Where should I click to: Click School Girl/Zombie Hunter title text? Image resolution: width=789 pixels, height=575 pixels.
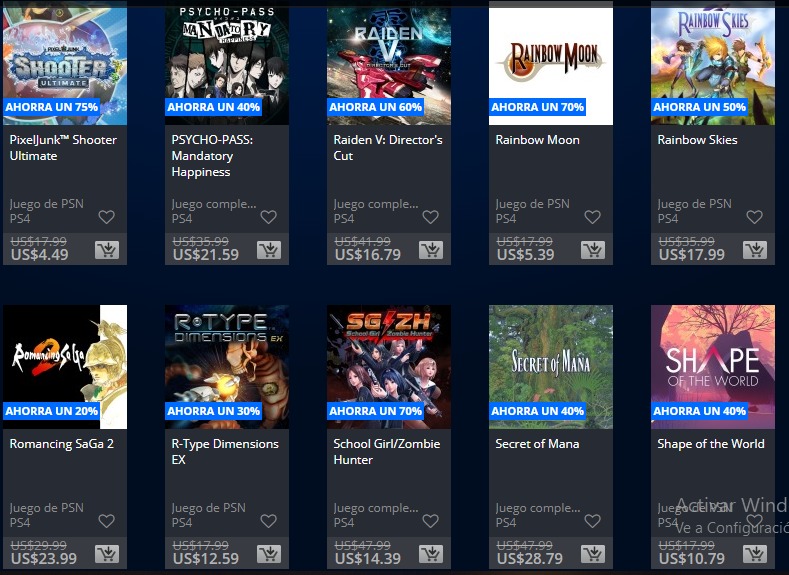386,452
